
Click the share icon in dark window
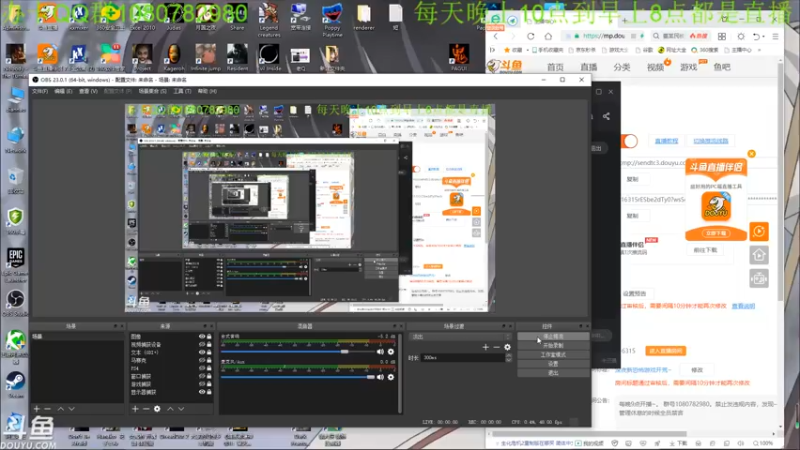tap(606, 116)
